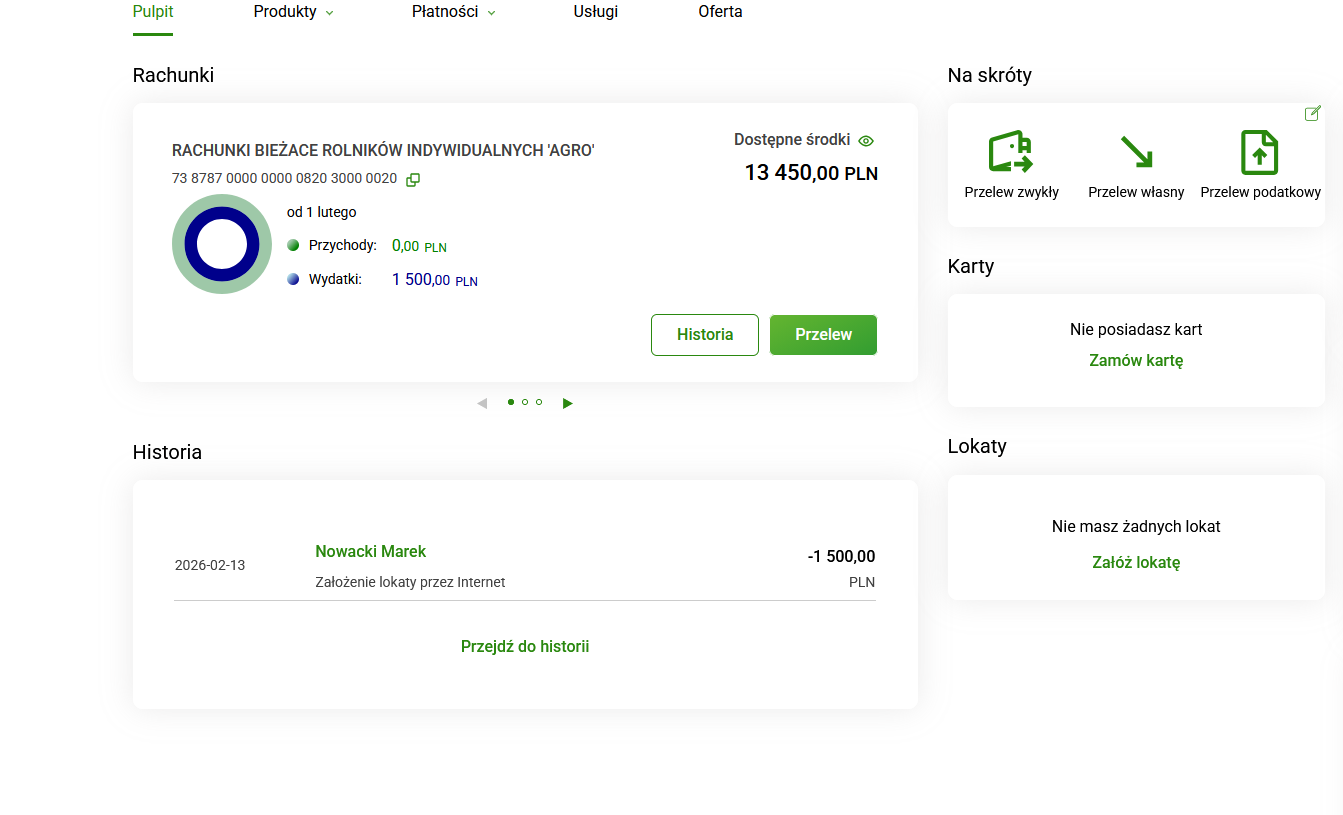Copy the account number using the copy icon
1343x815 pixels.
click(413, 179)
